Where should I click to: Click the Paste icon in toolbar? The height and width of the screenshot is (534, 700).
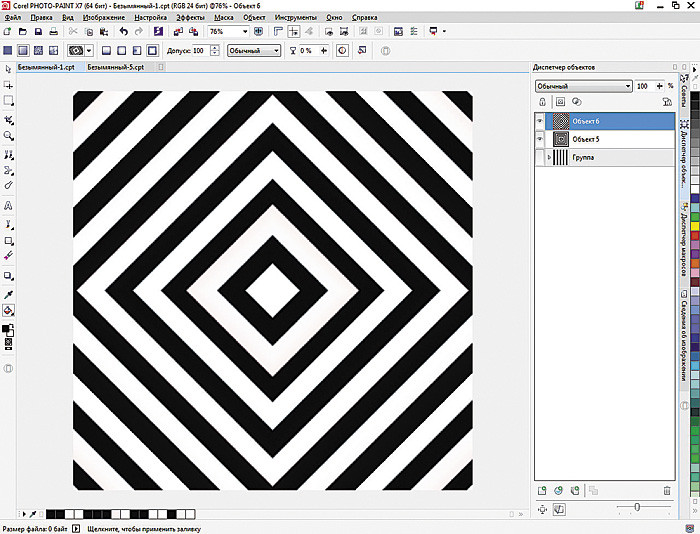(x=104, y=32)
